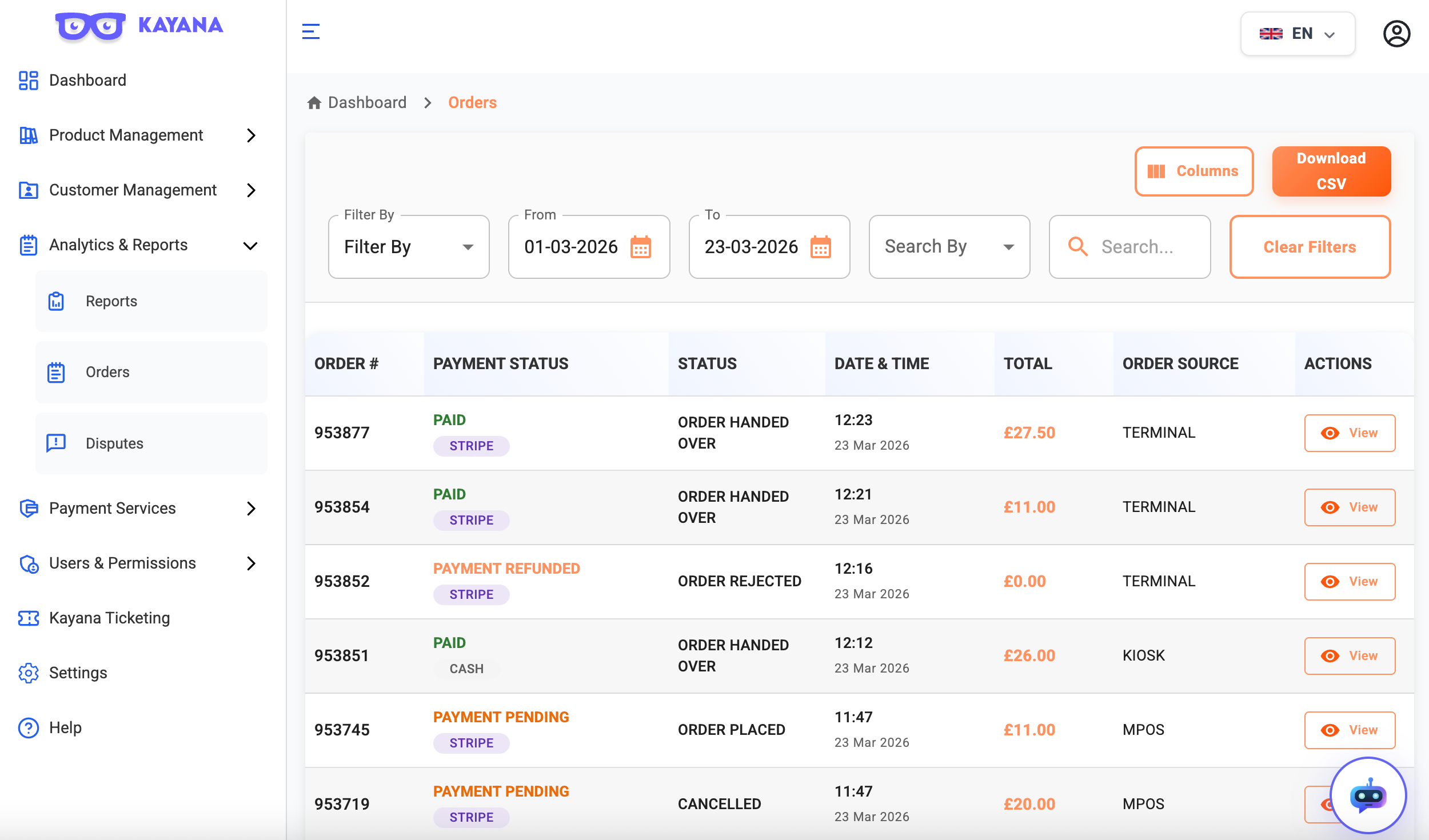Click the Kayana owl logo
The image size is (1429, 840).
[90, 26]
